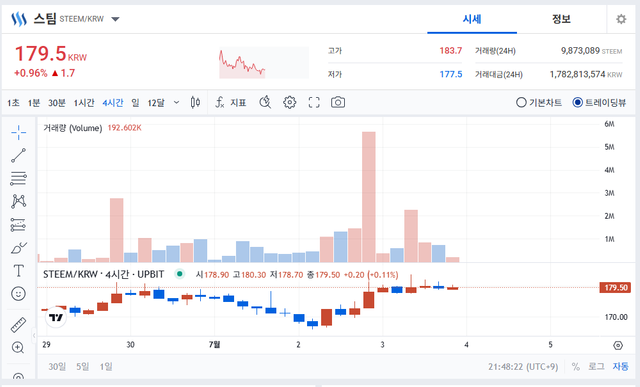Click the 24H trade amount 1,782,813,574 KRW
This screenshot has width=640, height=387.
[586, 74]
